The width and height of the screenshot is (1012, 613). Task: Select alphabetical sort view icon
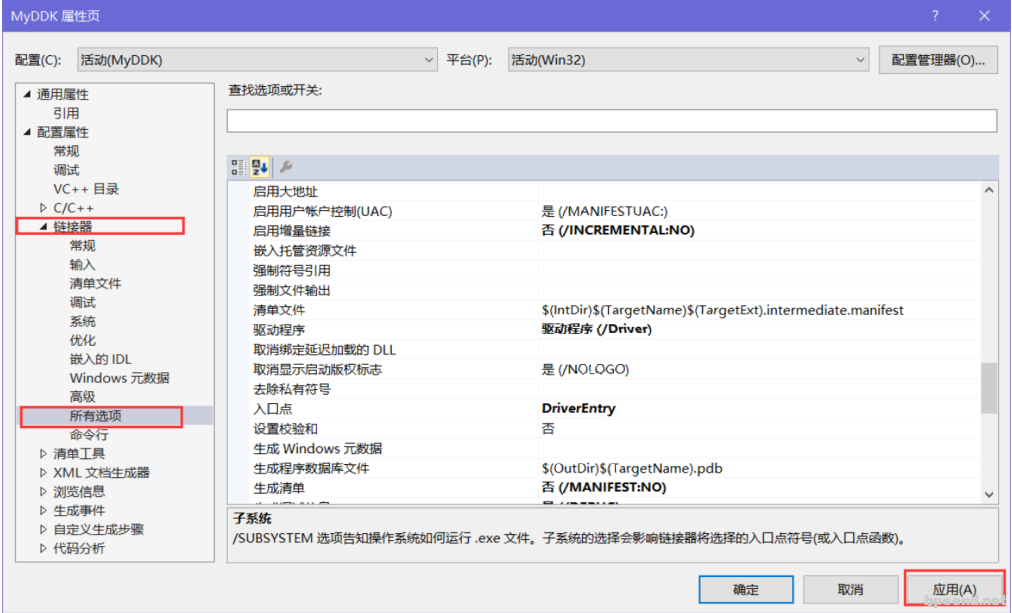point(259,167)
